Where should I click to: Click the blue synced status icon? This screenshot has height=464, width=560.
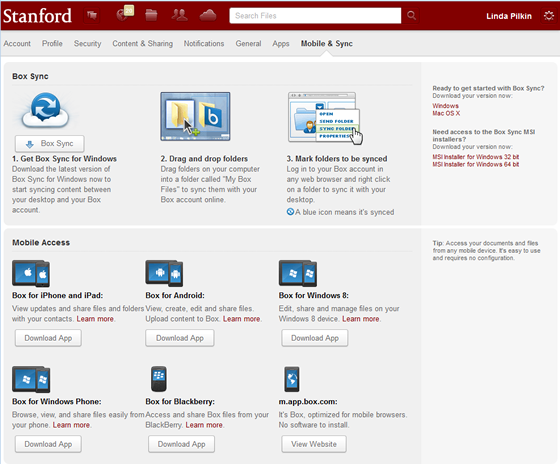pyautogui.click(x=290, y=212)
